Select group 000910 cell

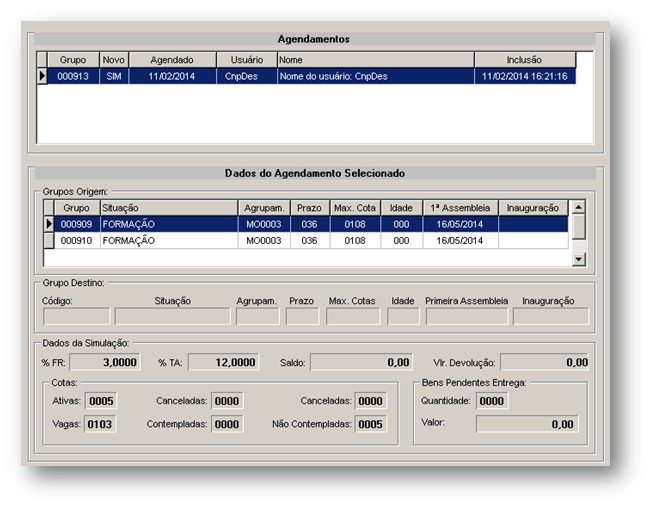[x=77, y=241]
